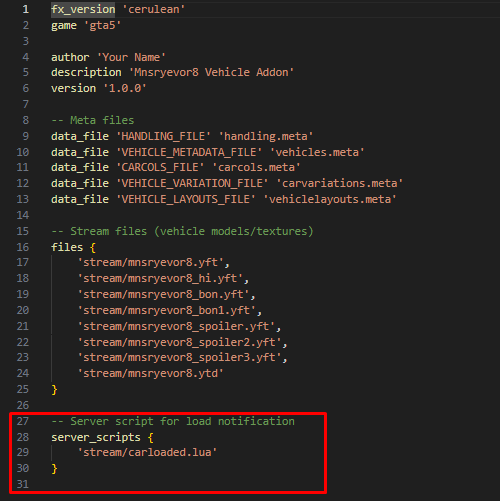Click the 'stream/mnsryevor8_spoiler2.yft' entry
This screenshot has width=500, height=501.
coord(179,342)
